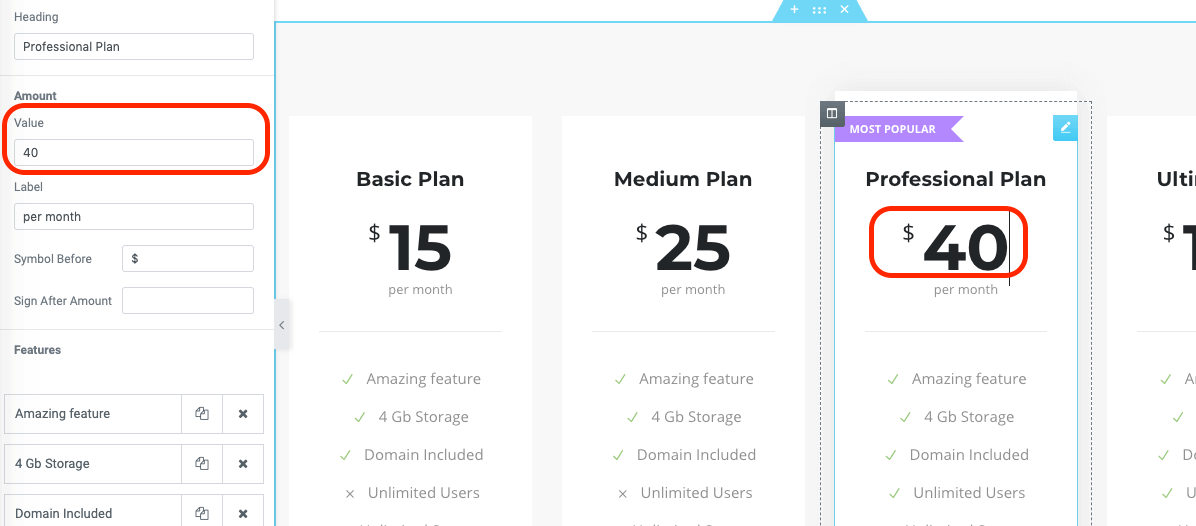Click the Sign After Amount field
The width and height of the screenshot is (1196, 526).
coord(188,301)
